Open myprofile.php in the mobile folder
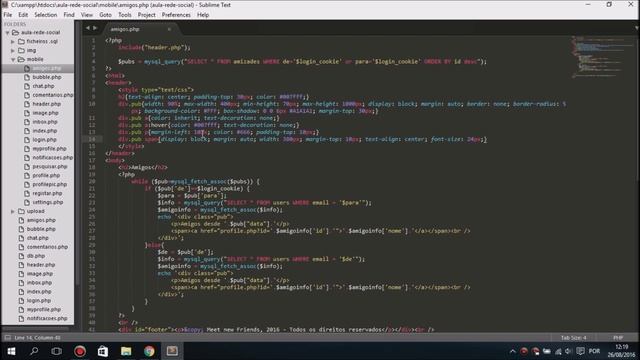 (x=49, y=149)
